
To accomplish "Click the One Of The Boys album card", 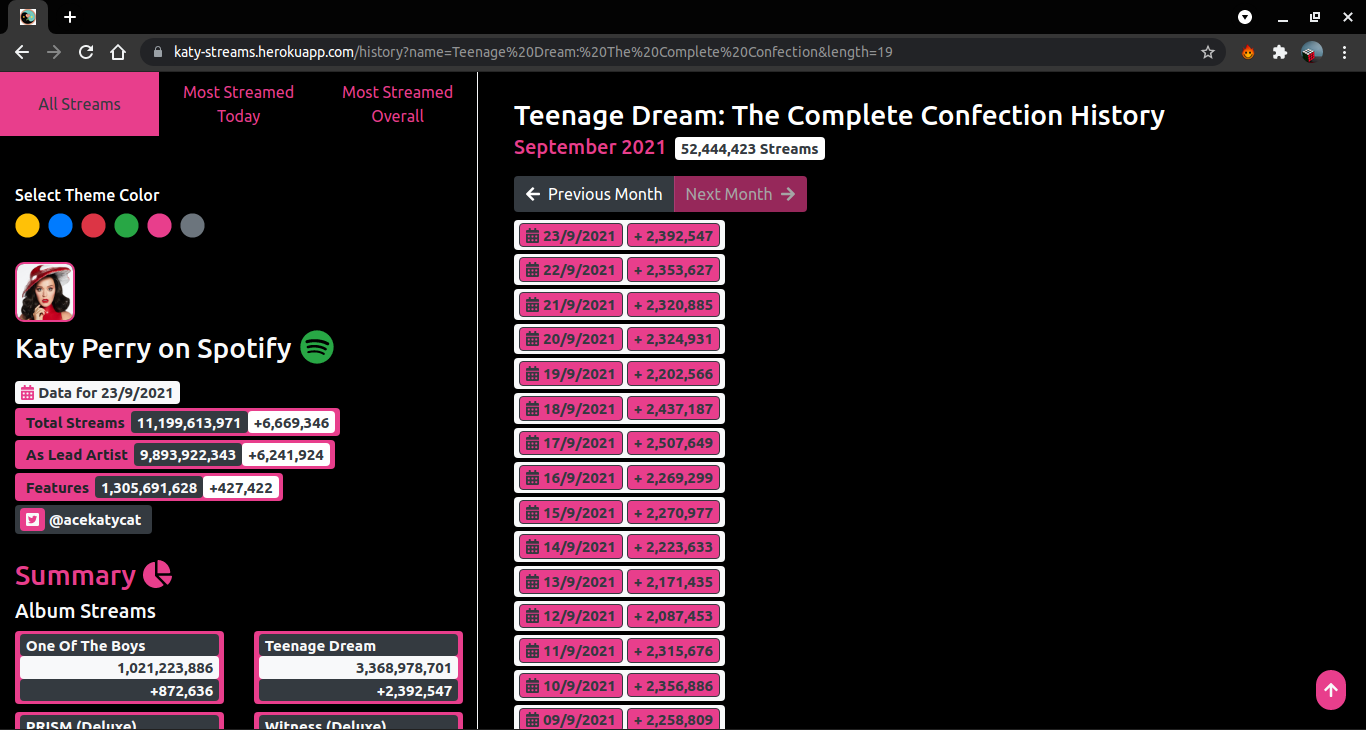I will point(120,668).
